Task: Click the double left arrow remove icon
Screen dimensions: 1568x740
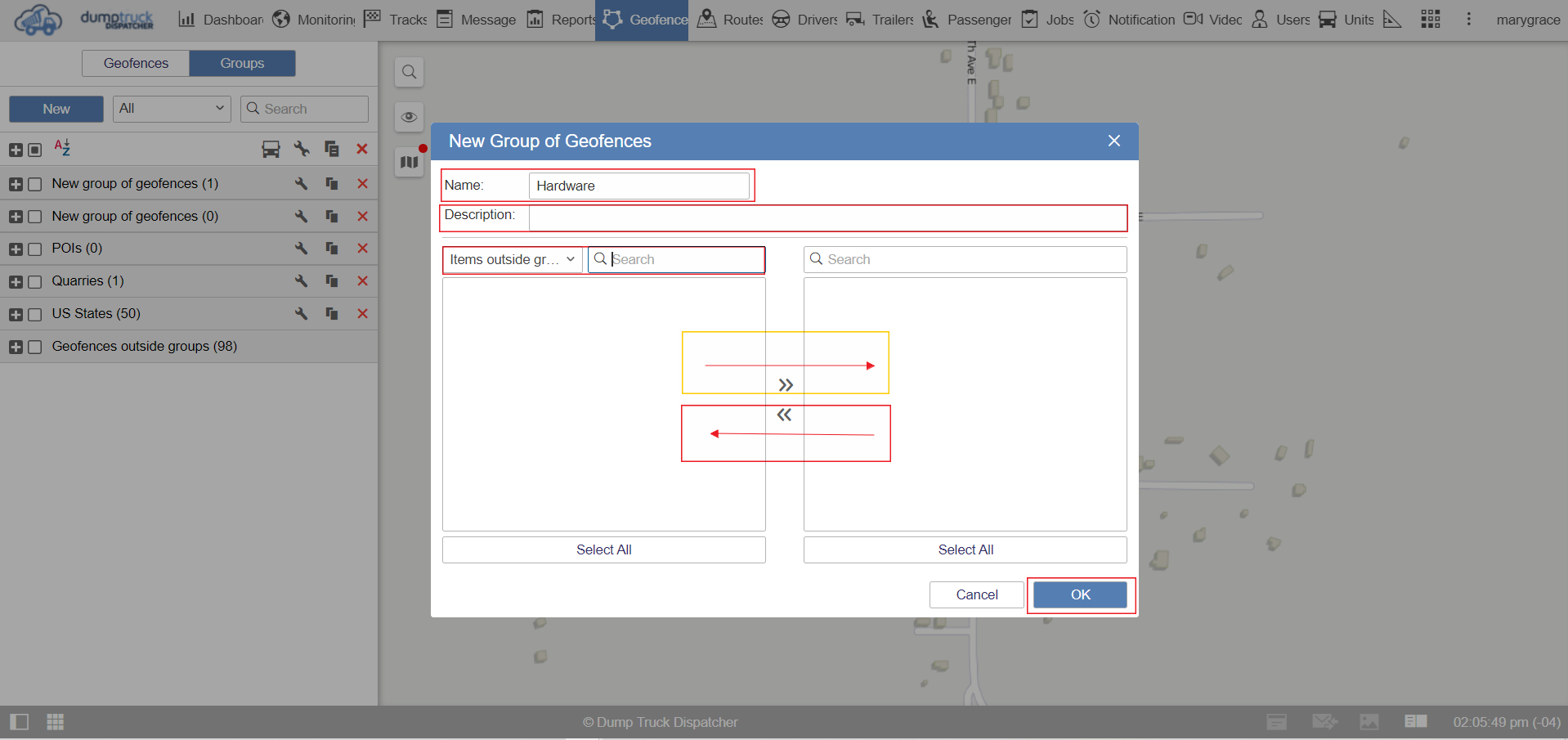Action: 784,415
